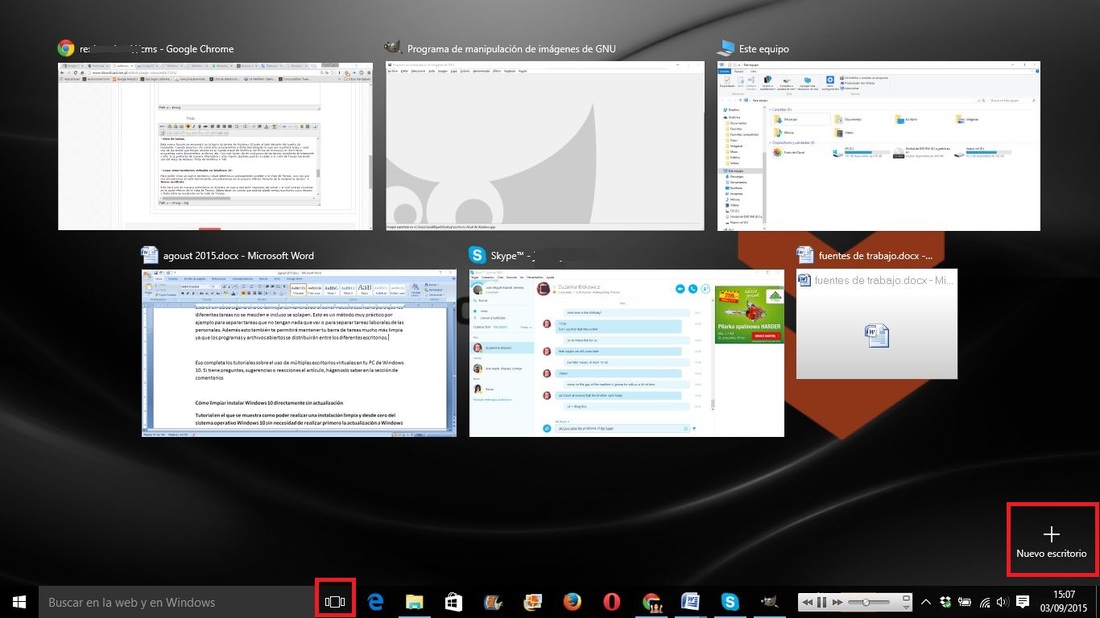Check the battery power tray icon

pyautogui.click(x=965, y=602)
